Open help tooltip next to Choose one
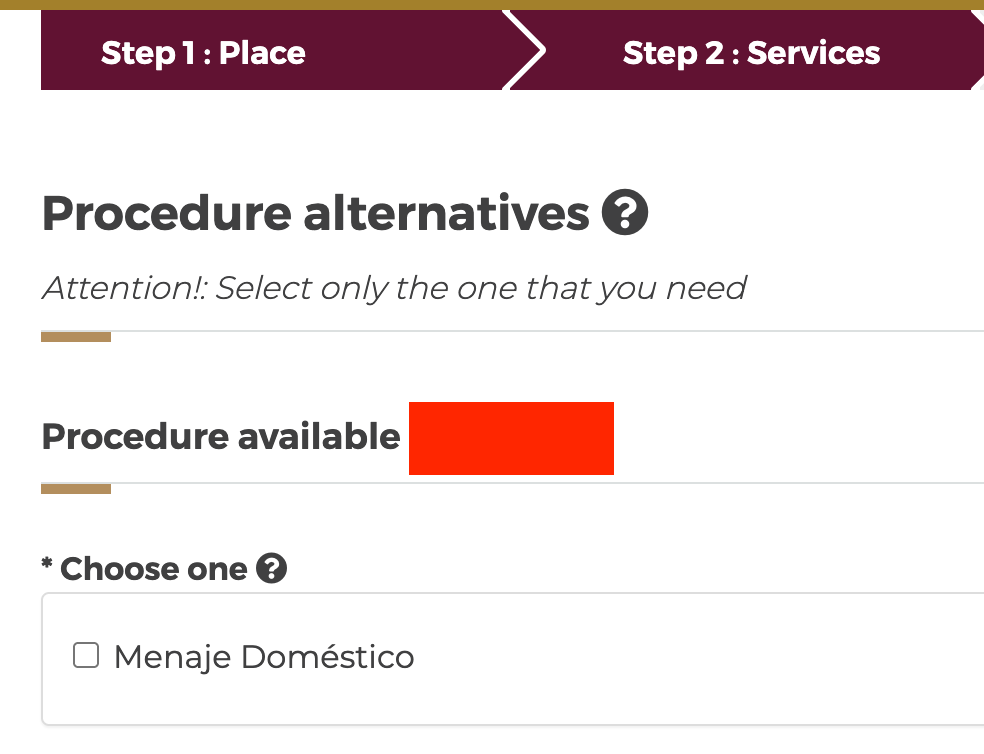The image size is (984, 754). pyautogui.click(x=271, y=569)
